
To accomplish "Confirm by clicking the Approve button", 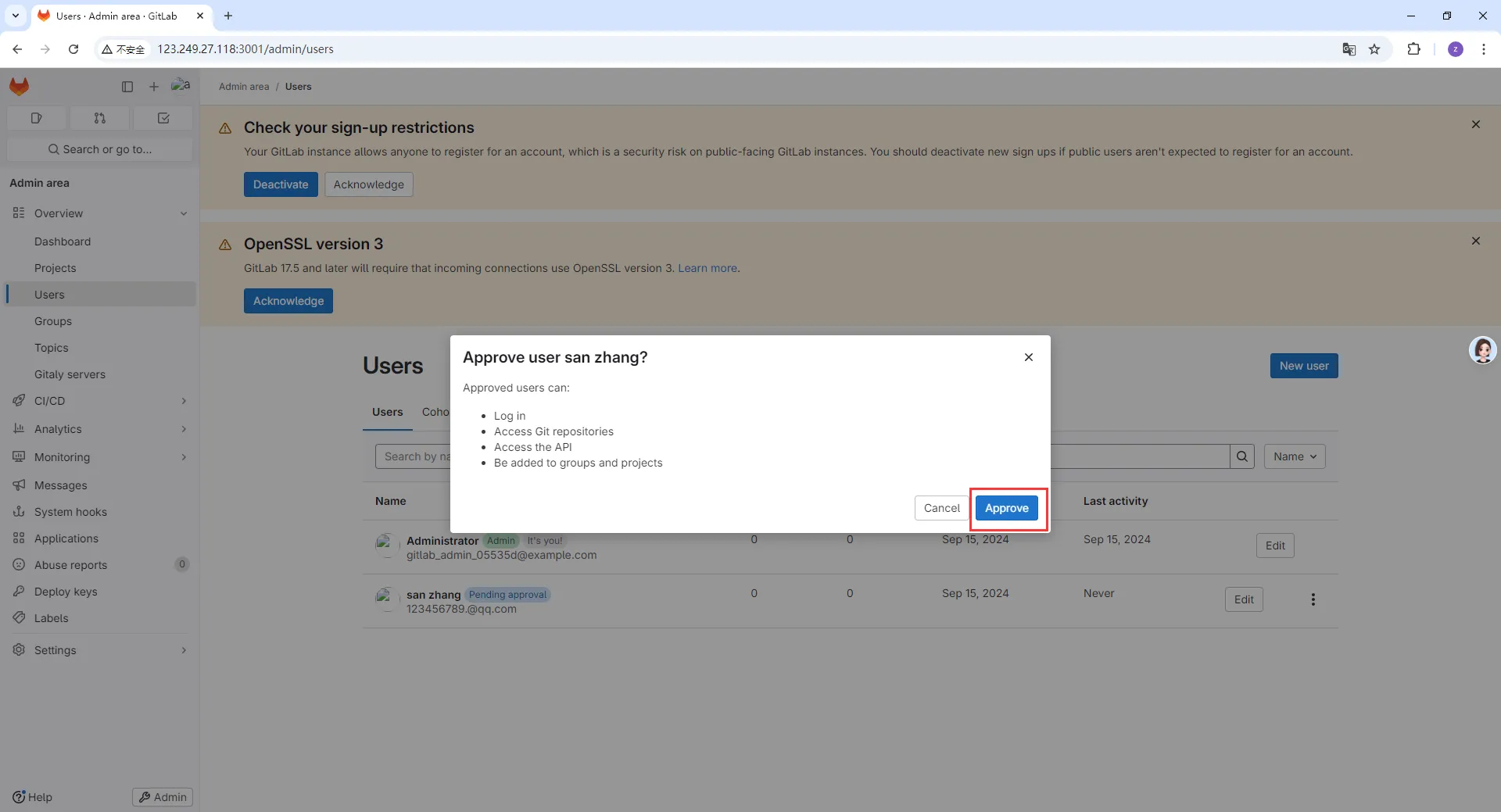I will (1007, 508).
